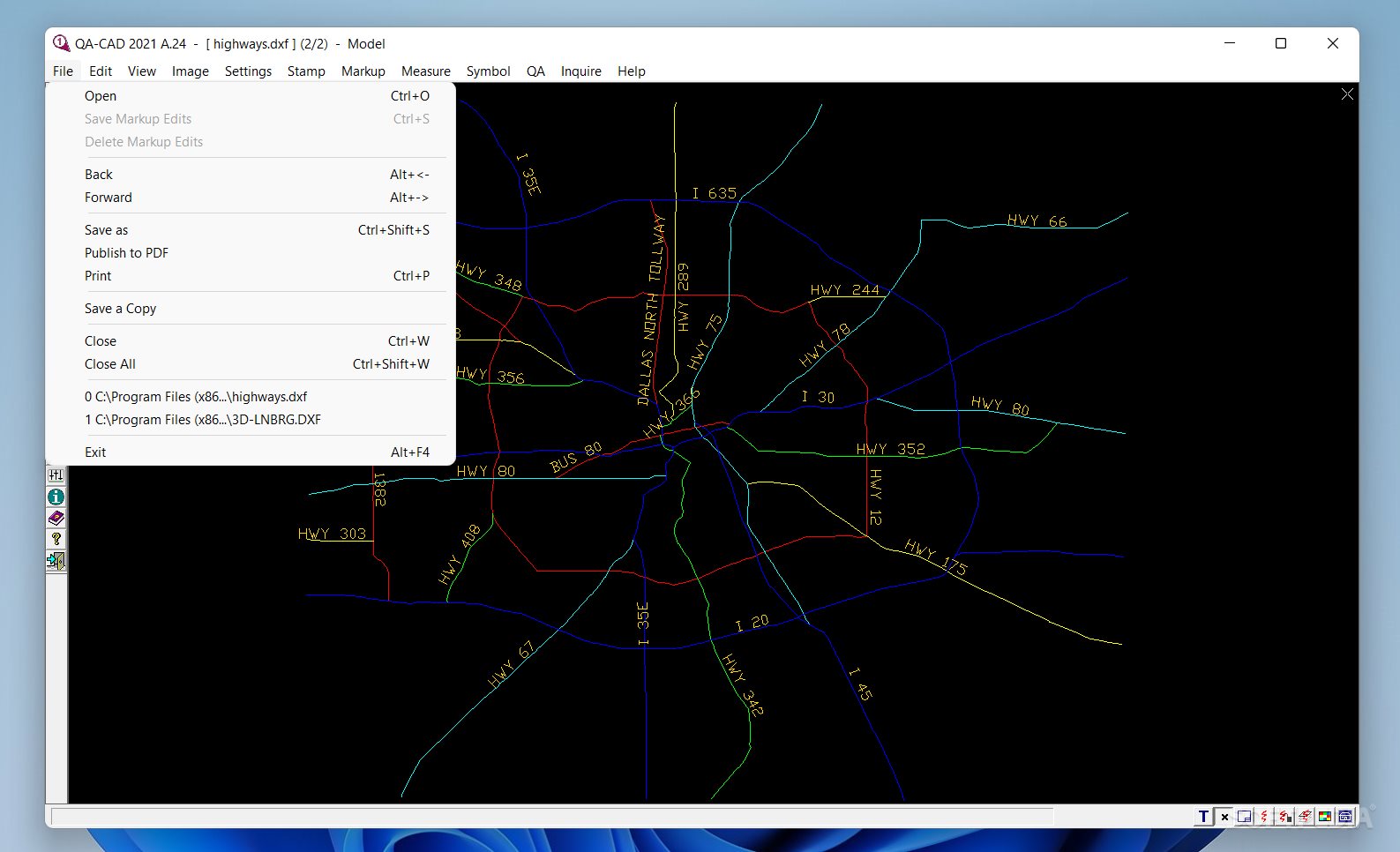Click the blue storefront icon in status bar

point(1345,817)
